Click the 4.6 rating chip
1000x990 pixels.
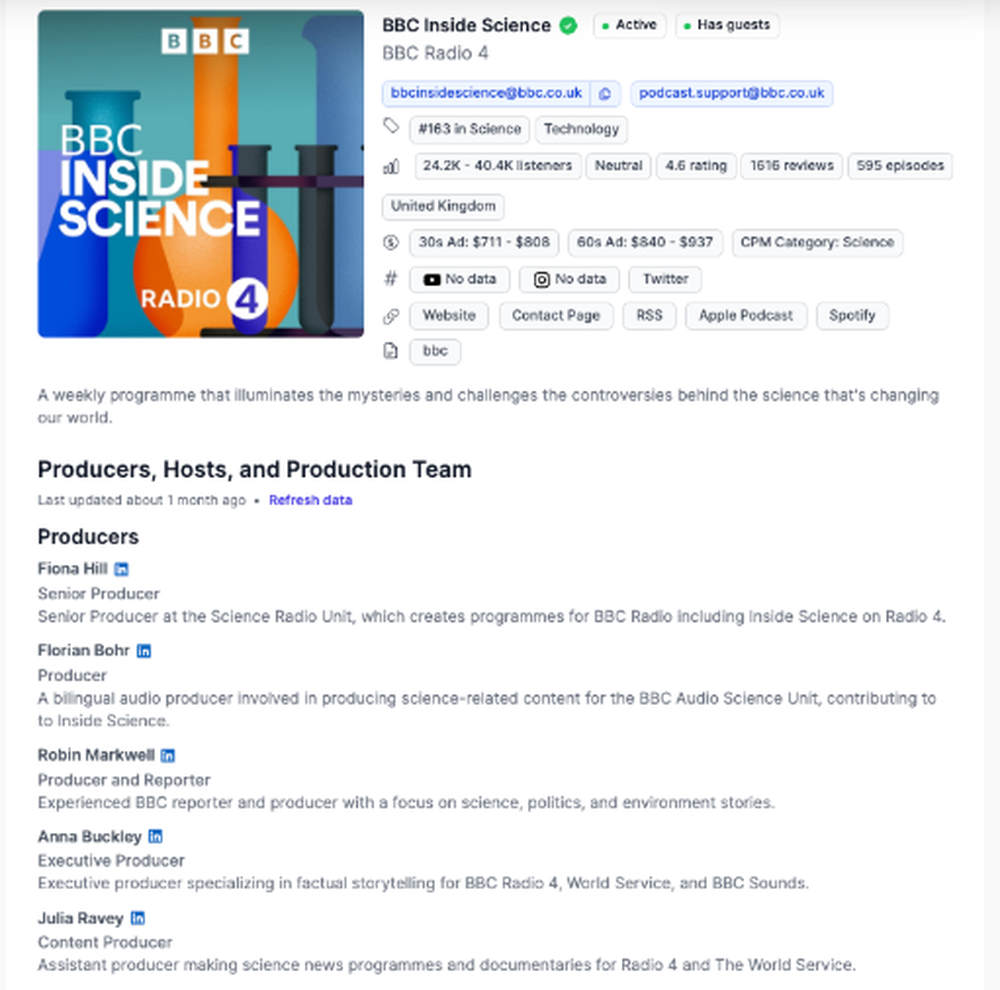(696, 166)
